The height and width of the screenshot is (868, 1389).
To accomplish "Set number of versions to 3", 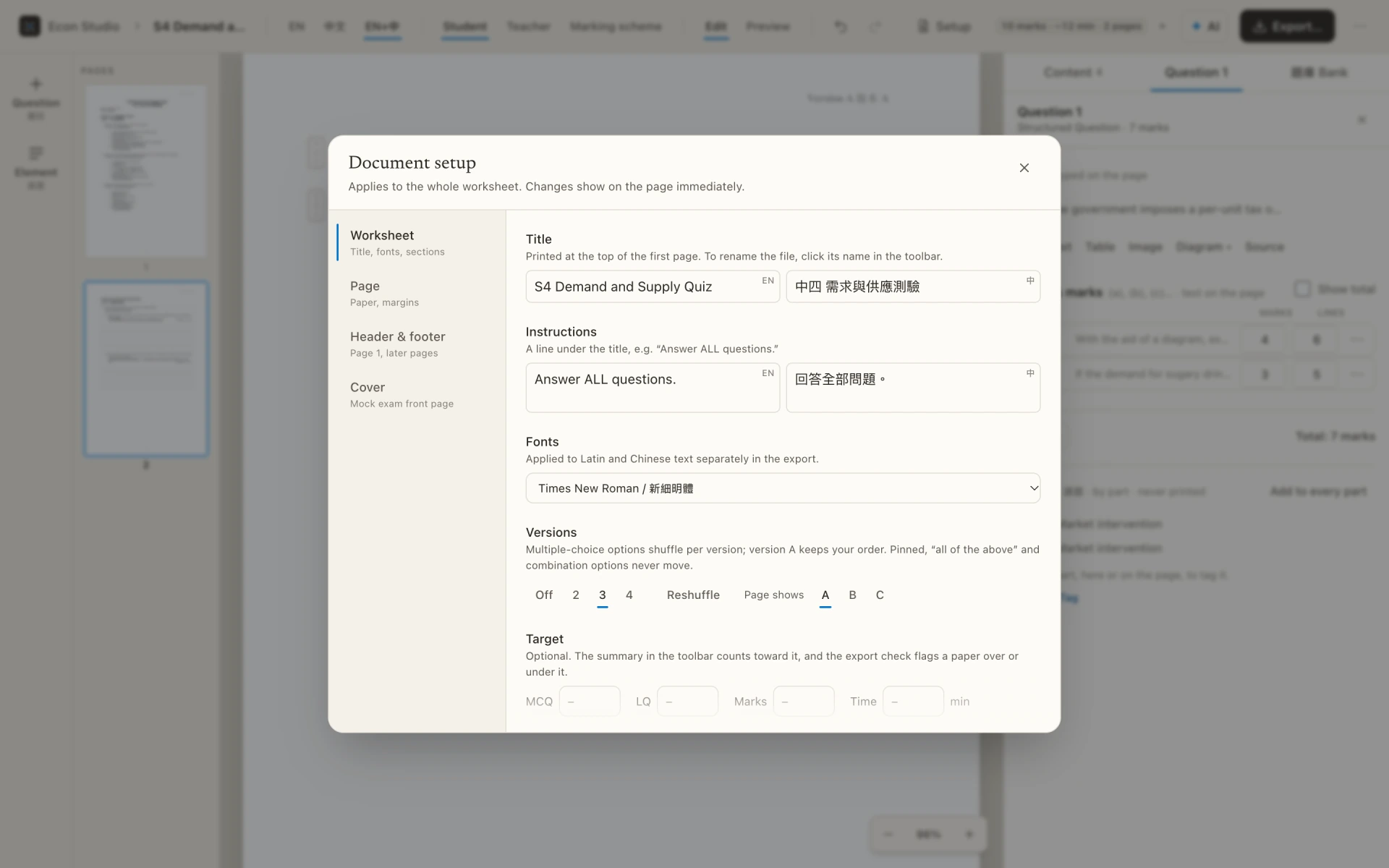I will (602, 595).
